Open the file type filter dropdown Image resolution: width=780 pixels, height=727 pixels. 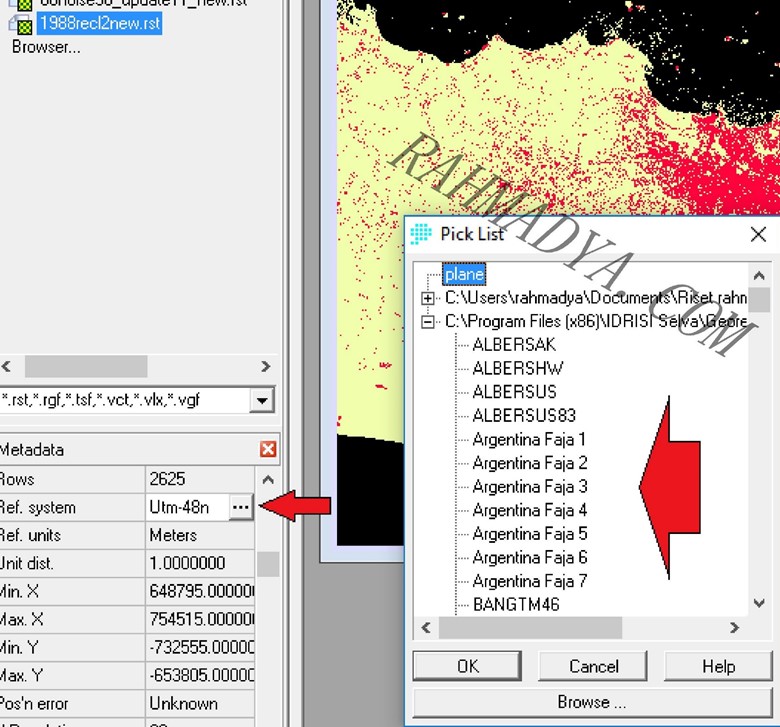click(262, 401)
